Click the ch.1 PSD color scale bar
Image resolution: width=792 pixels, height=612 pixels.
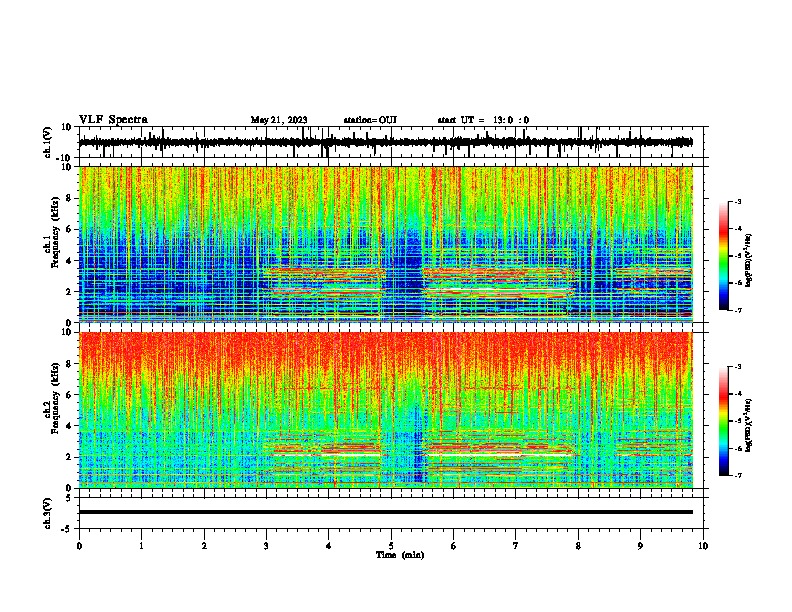[x=724, y=256]
